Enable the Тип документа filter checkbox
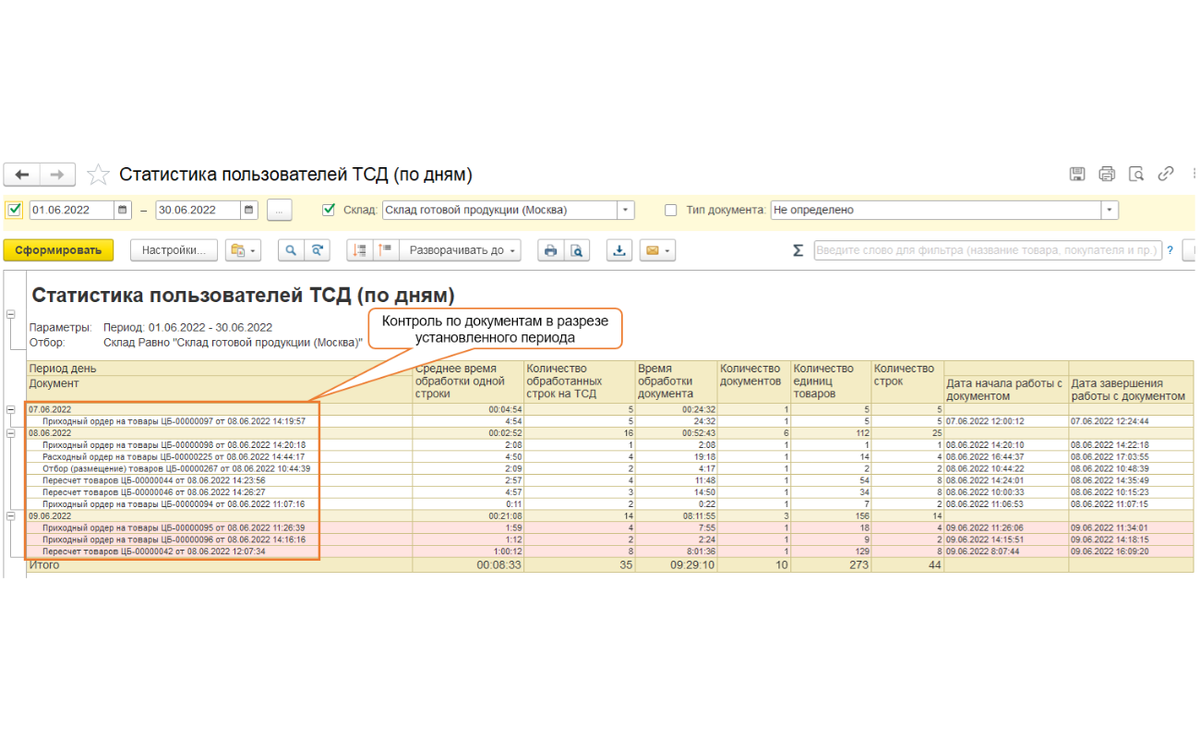Screen dimensions: 1200x739 pos(671,210)
